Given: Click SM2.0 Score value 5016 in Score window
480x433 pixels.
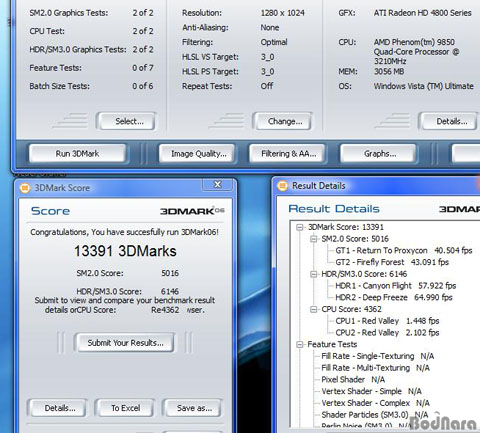Looking at the screenshot, I should (170, 273).
